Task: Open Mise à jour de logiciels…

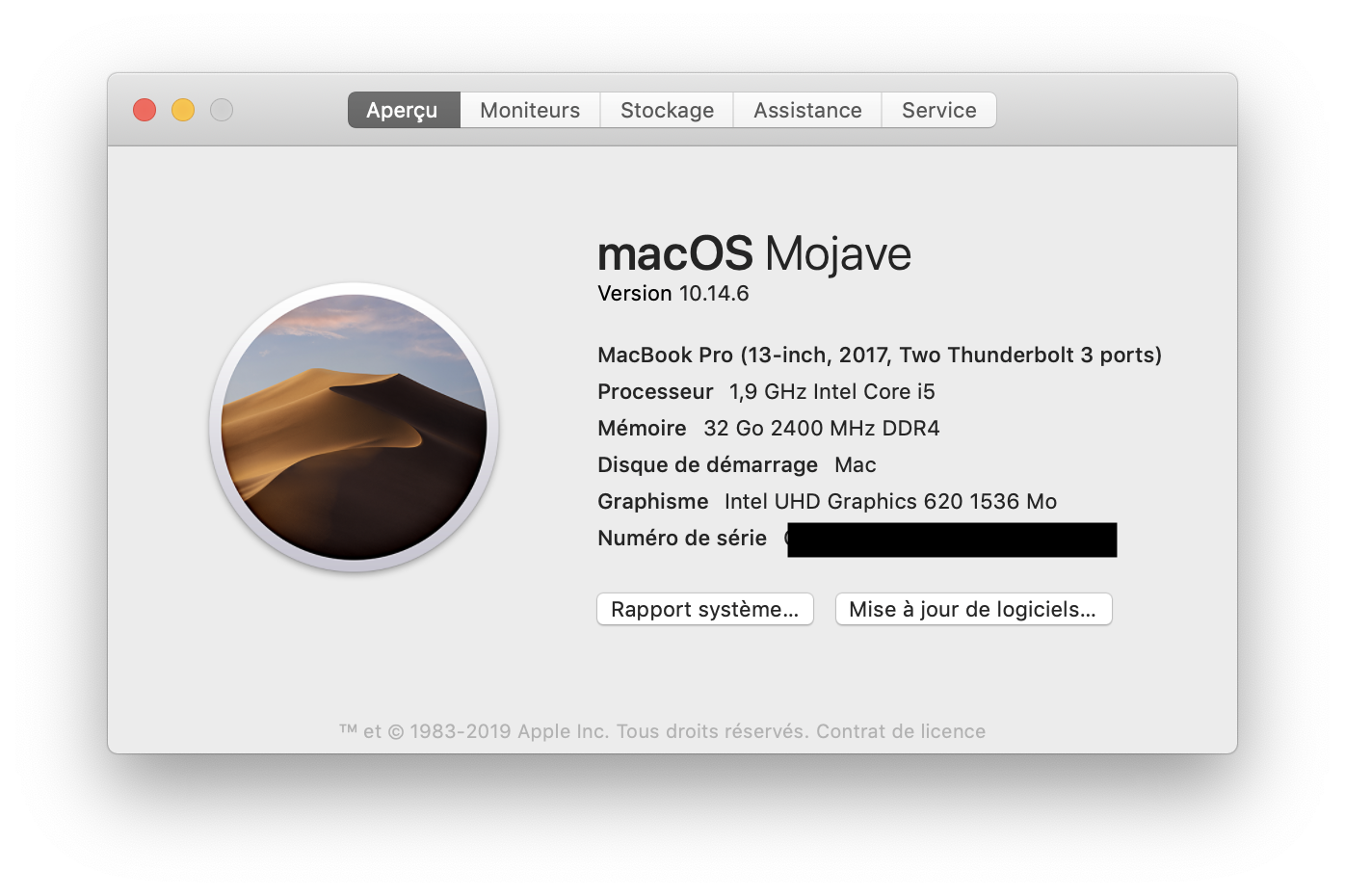Action: tap(973, 609)
